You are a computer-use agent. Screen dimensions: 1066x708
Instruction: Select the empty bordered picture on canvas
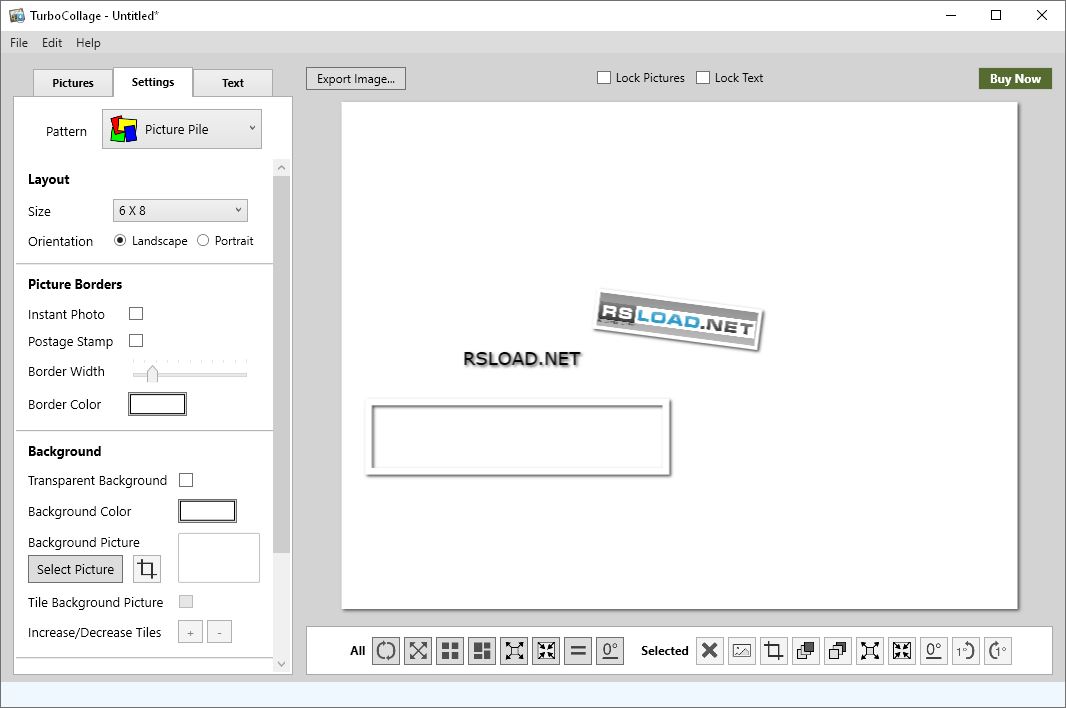[x=518, y=437]
